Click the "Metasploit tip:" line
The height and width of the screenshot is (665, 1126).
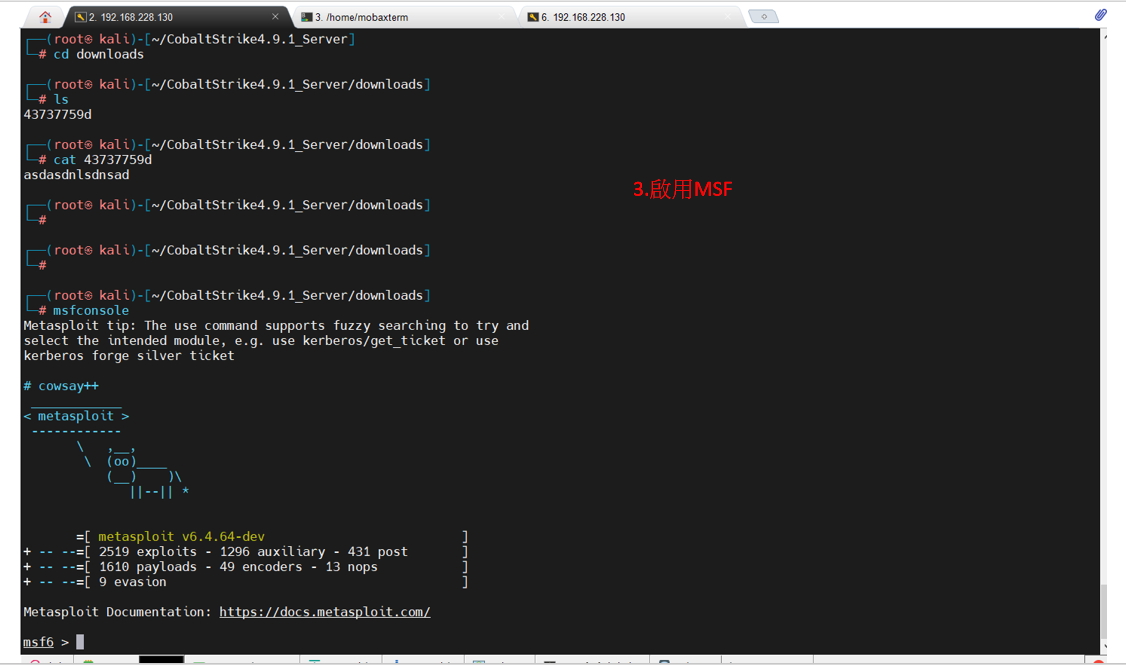click(x=276, y=326)
